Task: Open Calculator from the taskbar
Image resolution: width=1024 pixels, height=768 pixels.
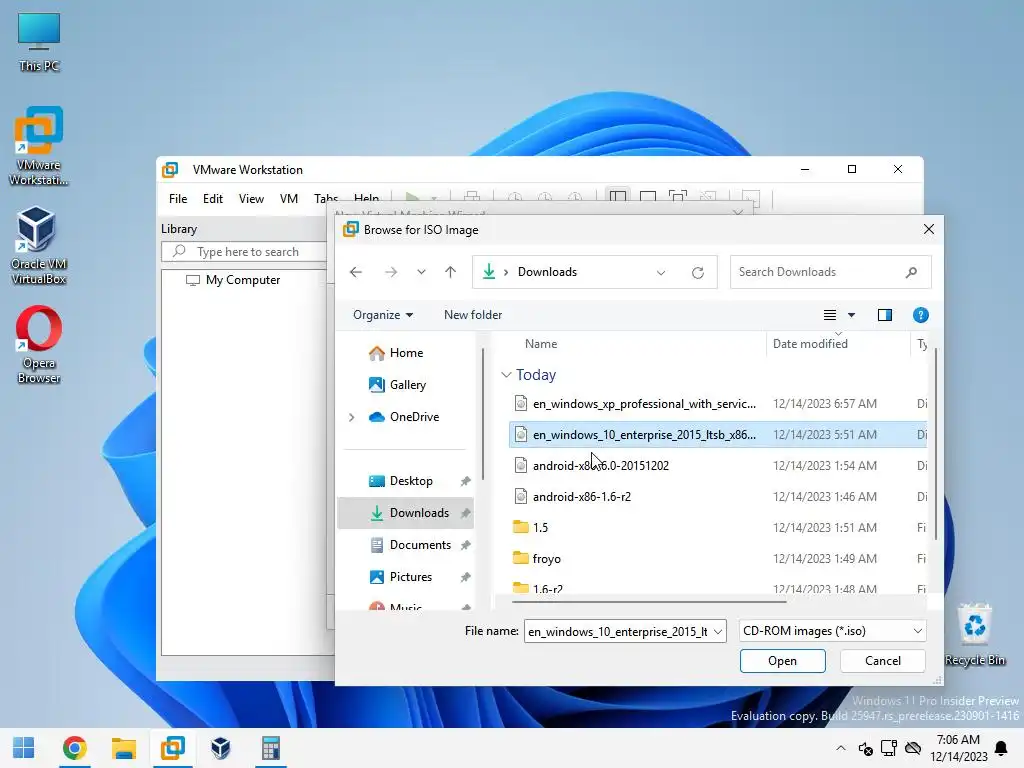Action: tap(270, 748)
